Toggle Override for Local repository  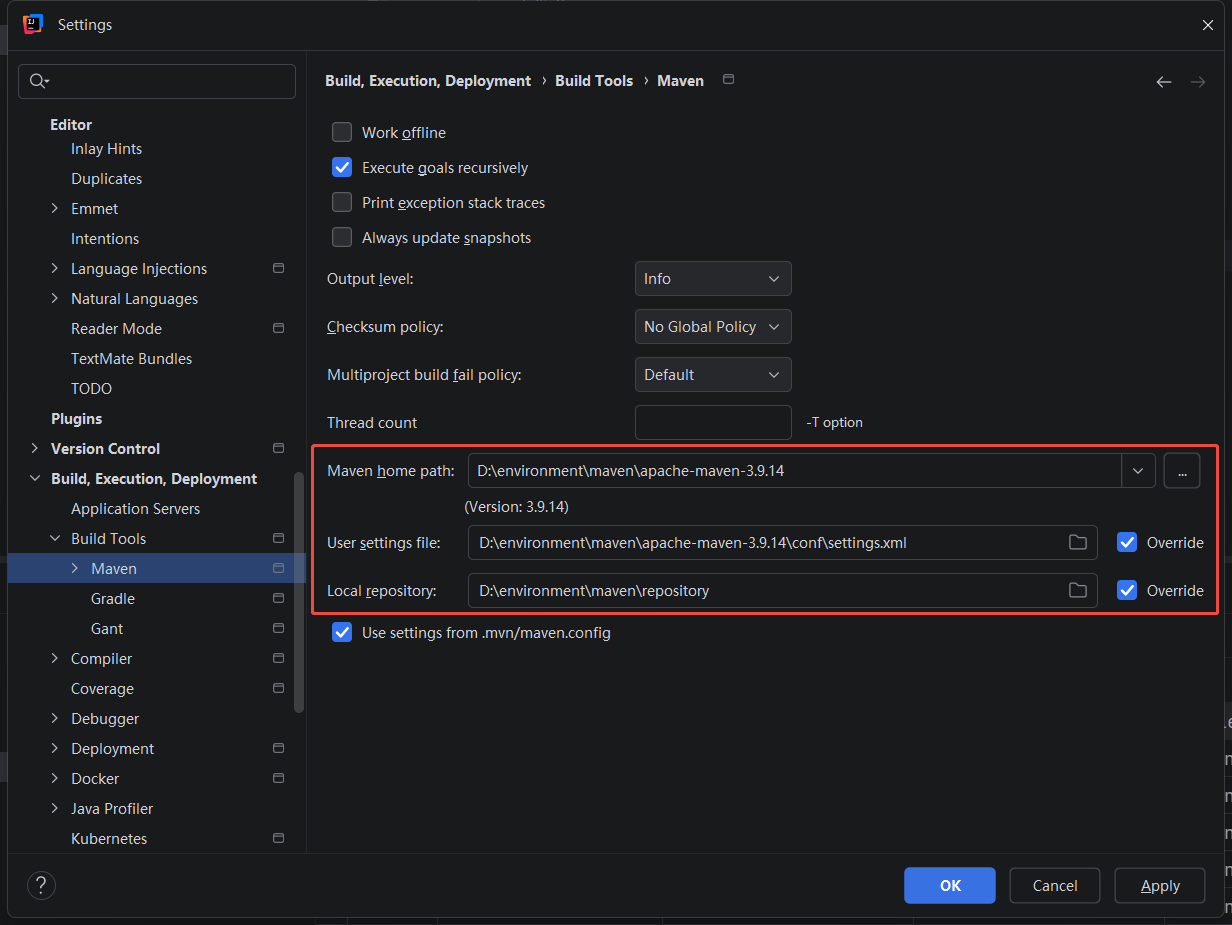click(1127, 590)
